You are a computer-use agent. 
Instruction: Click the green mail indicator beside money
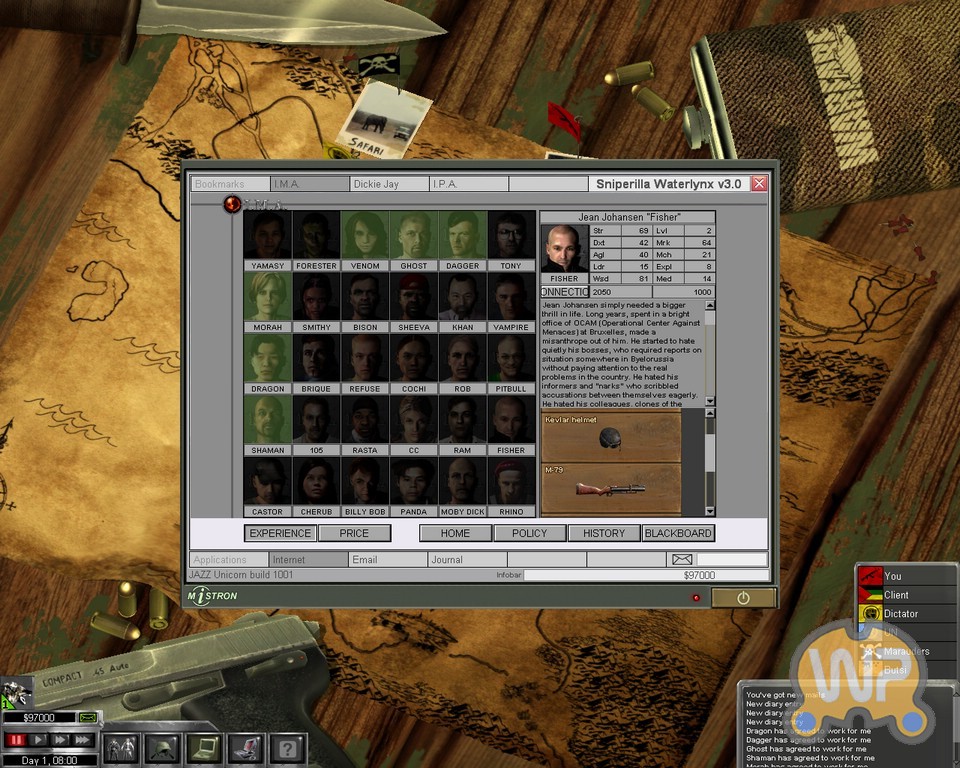pos(88,717)
